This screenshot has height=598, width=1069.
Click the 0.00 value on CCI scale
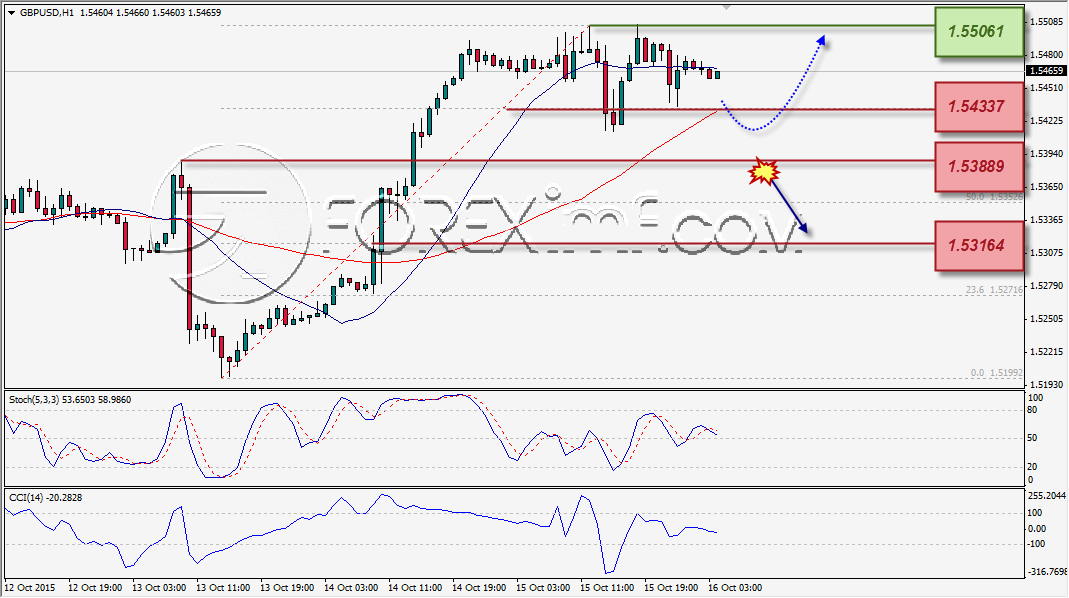[1036, 528]
